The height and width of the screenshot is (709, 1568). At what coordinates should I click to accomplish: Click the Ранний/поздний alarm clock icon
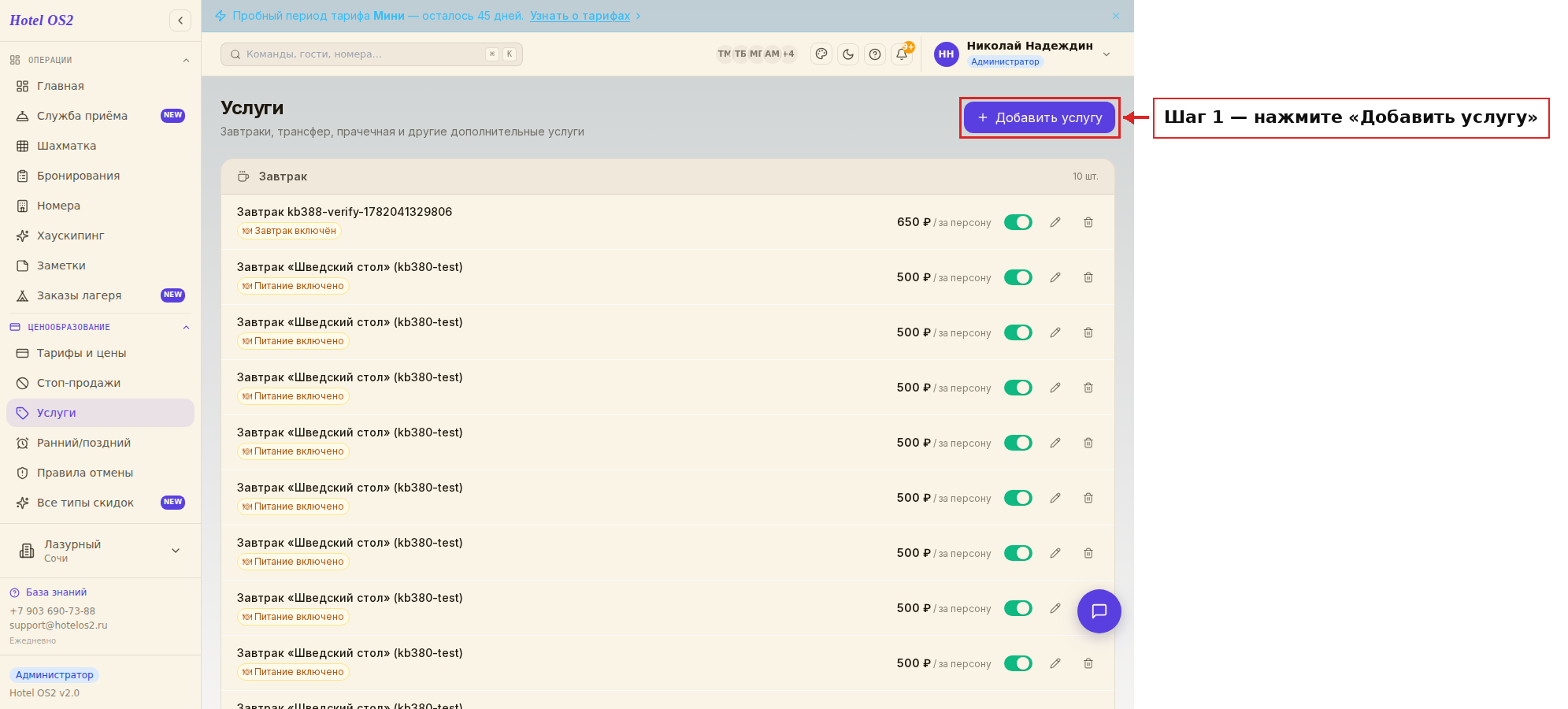click(23, 443)
